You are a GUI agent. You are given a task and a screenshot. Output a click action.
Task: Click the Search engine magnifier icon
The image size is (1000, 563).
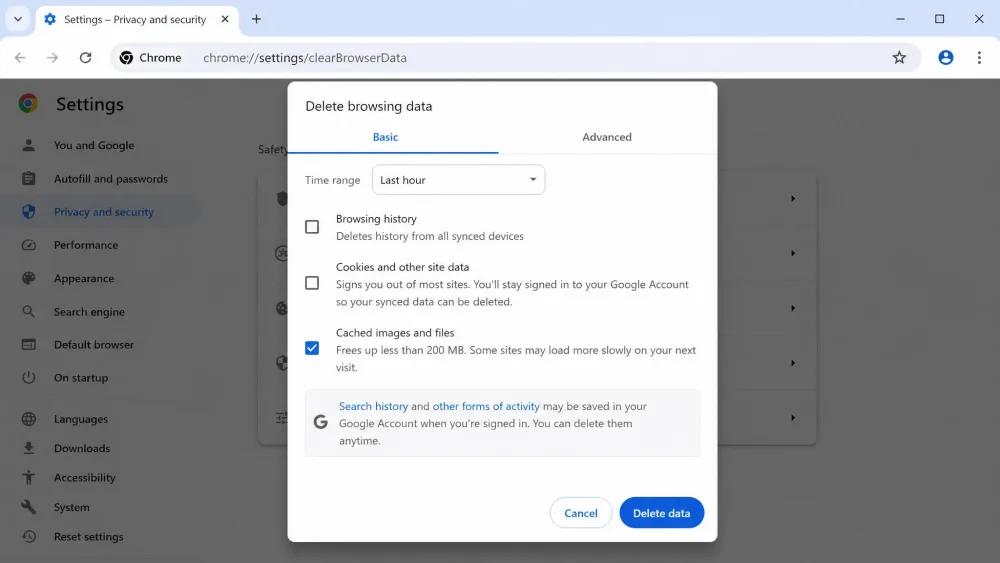[x=29, y=312]
